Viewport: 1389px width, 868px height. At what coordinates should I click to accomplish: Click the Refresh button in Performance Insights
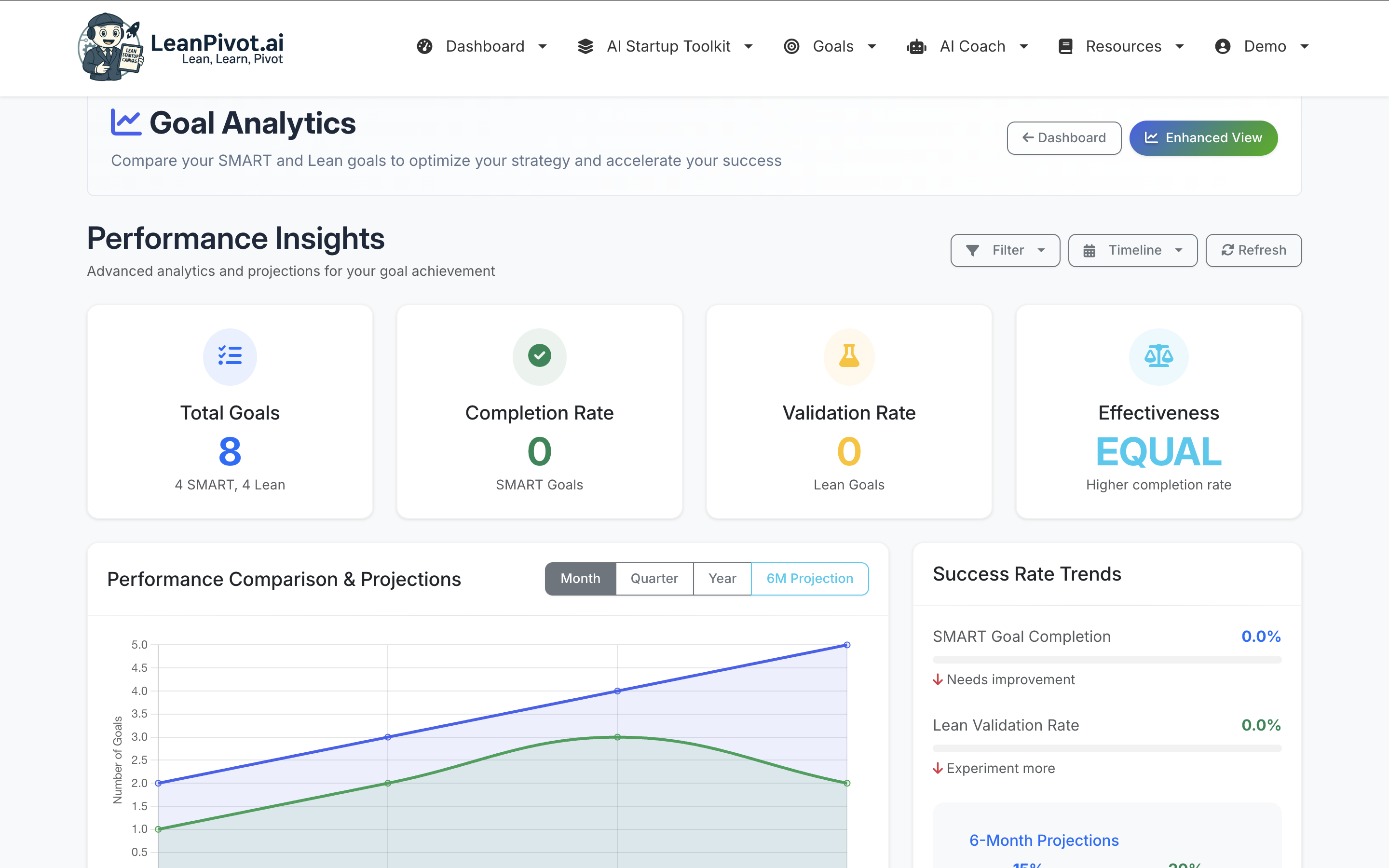tap(1253, 250)
